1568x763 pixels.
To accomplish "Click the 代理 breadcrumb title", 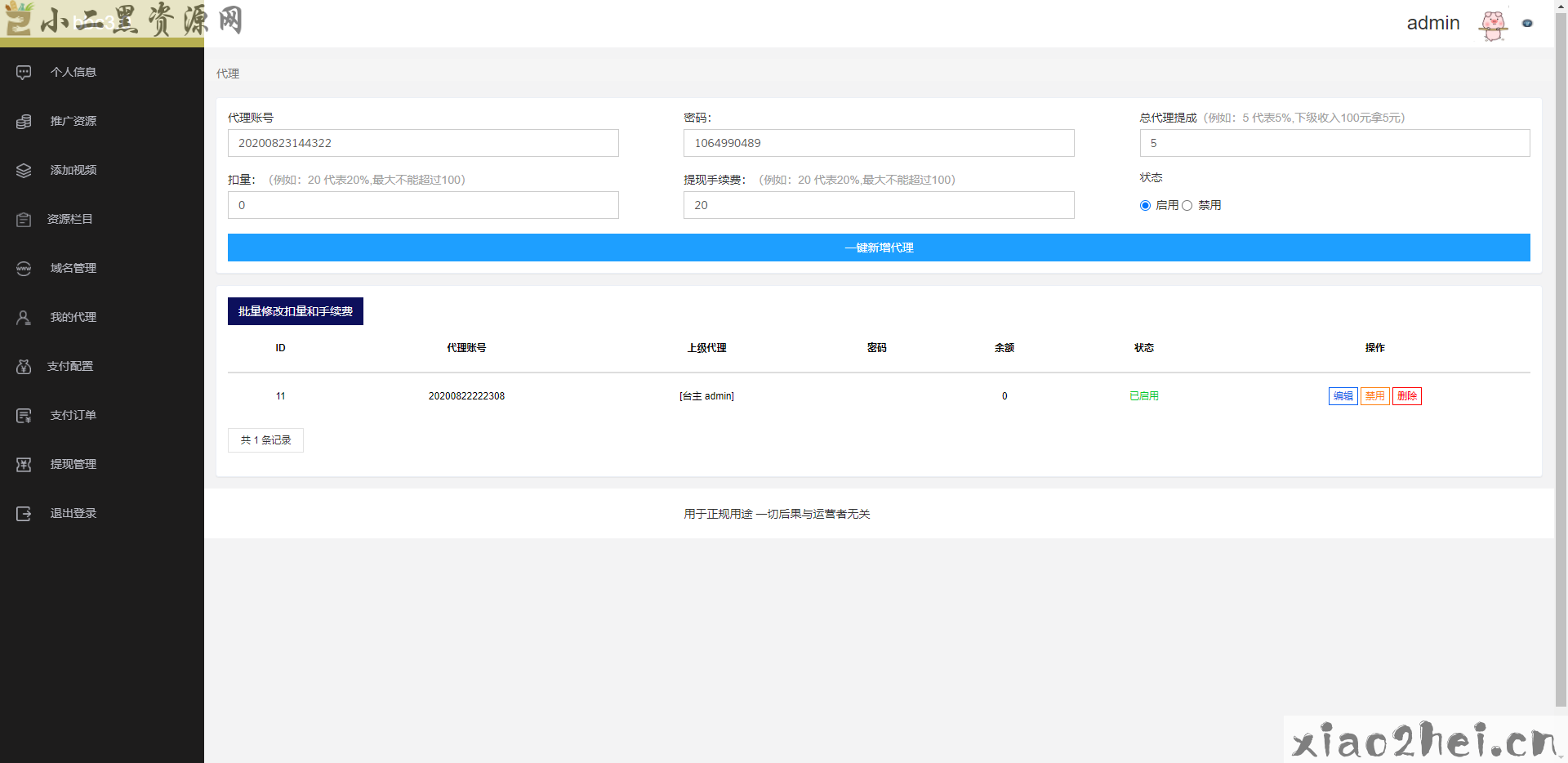I will (x=228, y=74).
